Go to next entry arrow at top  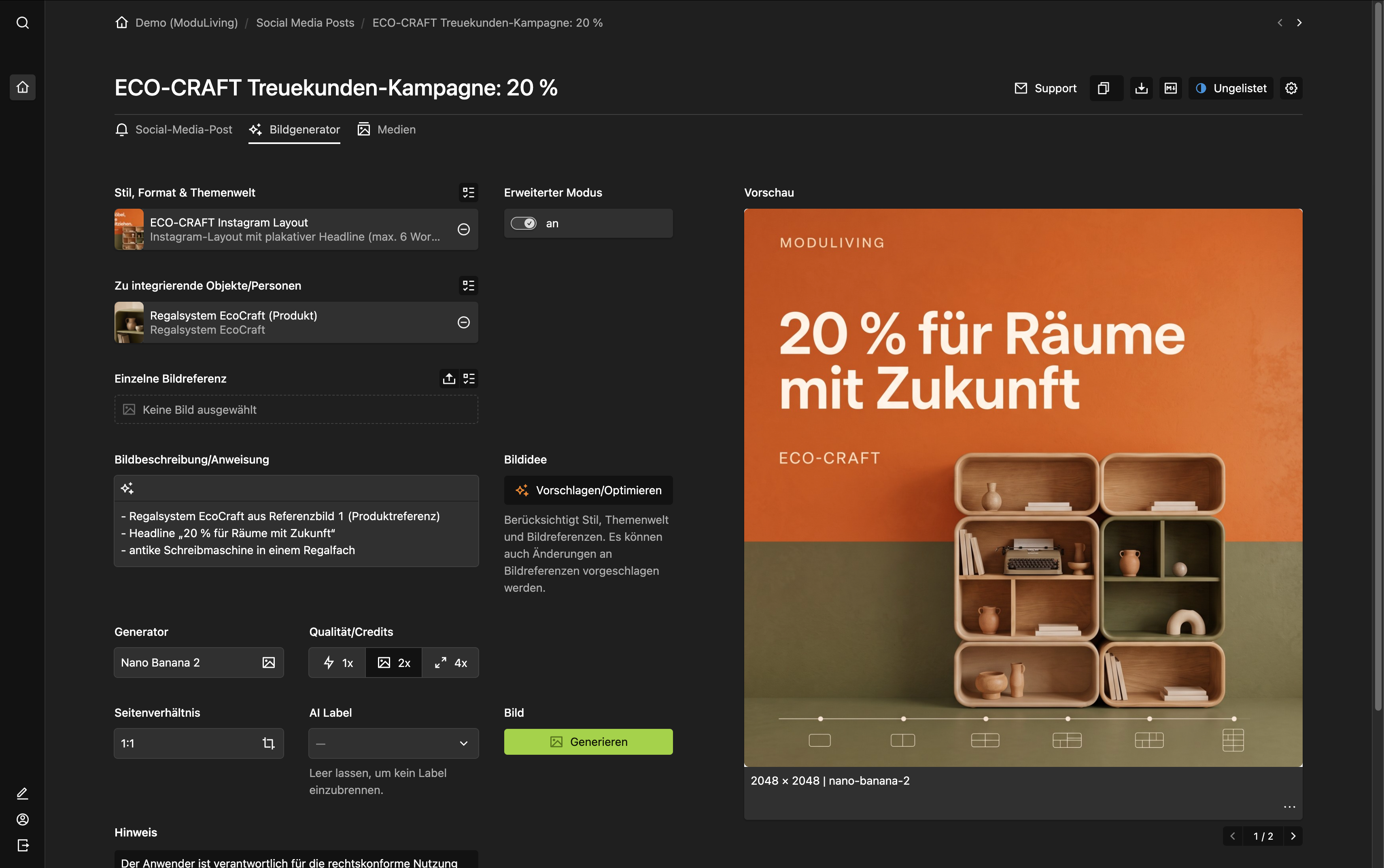(1299, 22)
